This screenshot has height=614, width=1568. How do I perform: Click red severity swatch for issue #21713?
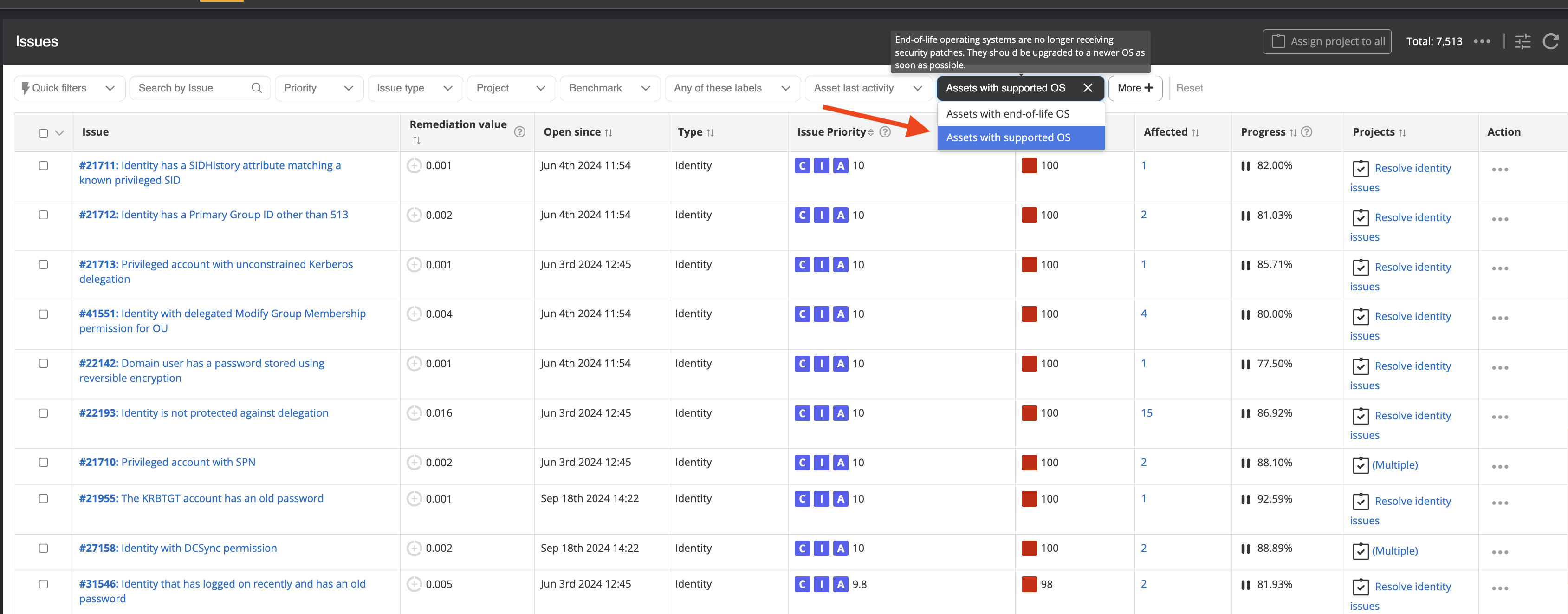coord(1029,264)
